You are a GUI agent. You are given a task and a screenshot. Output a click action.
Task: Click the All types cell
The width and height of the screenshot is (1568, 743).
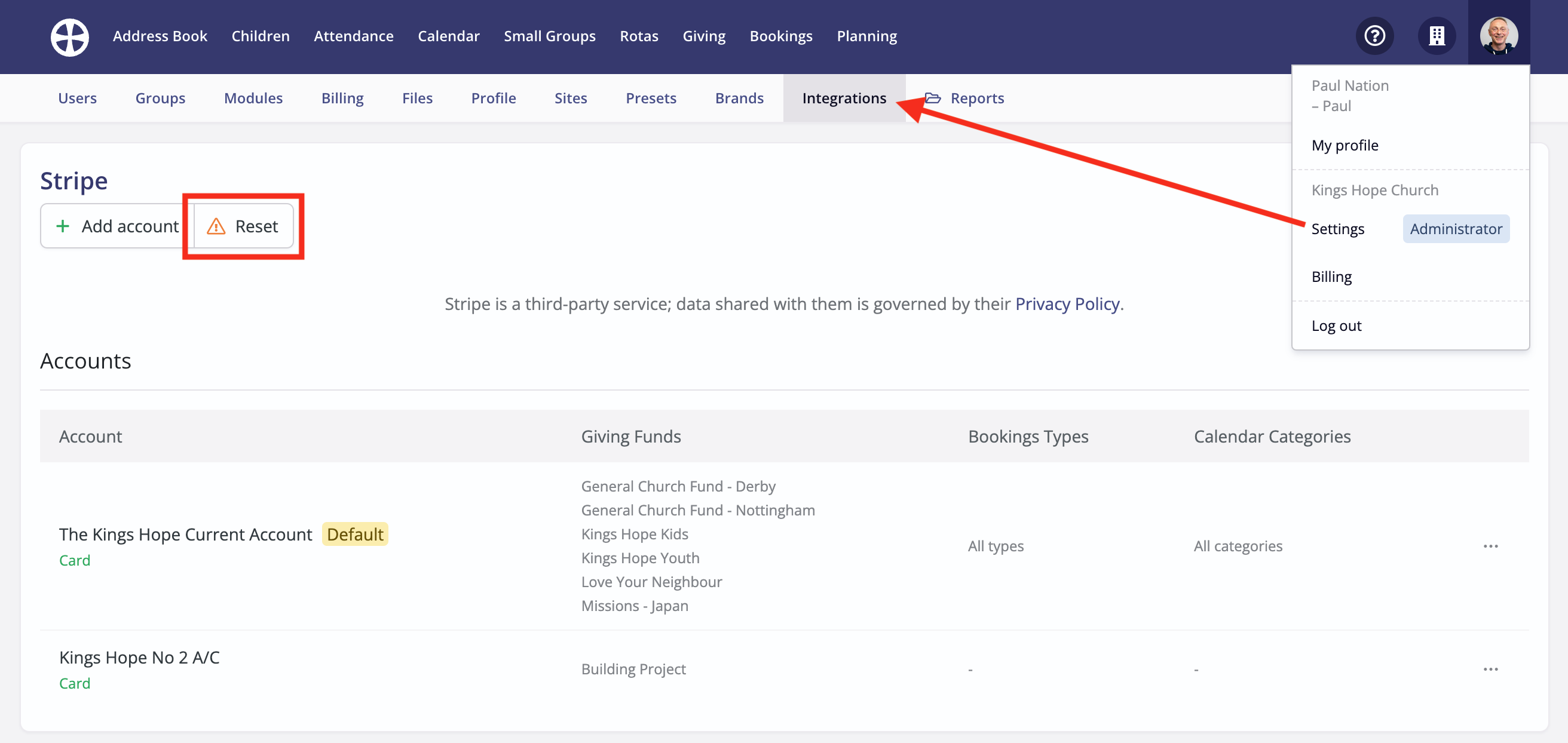(x=996, y=546)
